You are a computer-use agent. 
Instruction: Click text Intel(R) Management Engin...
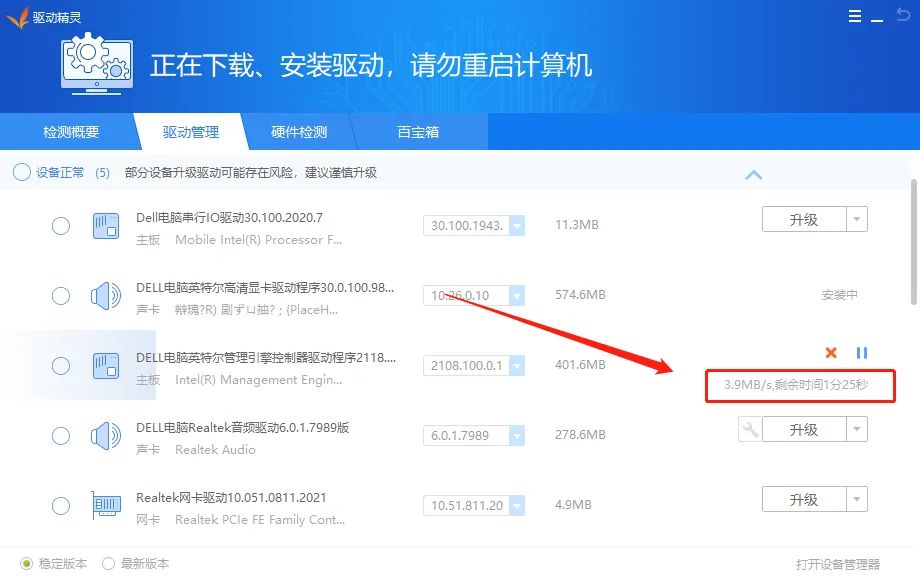[258, 380]
